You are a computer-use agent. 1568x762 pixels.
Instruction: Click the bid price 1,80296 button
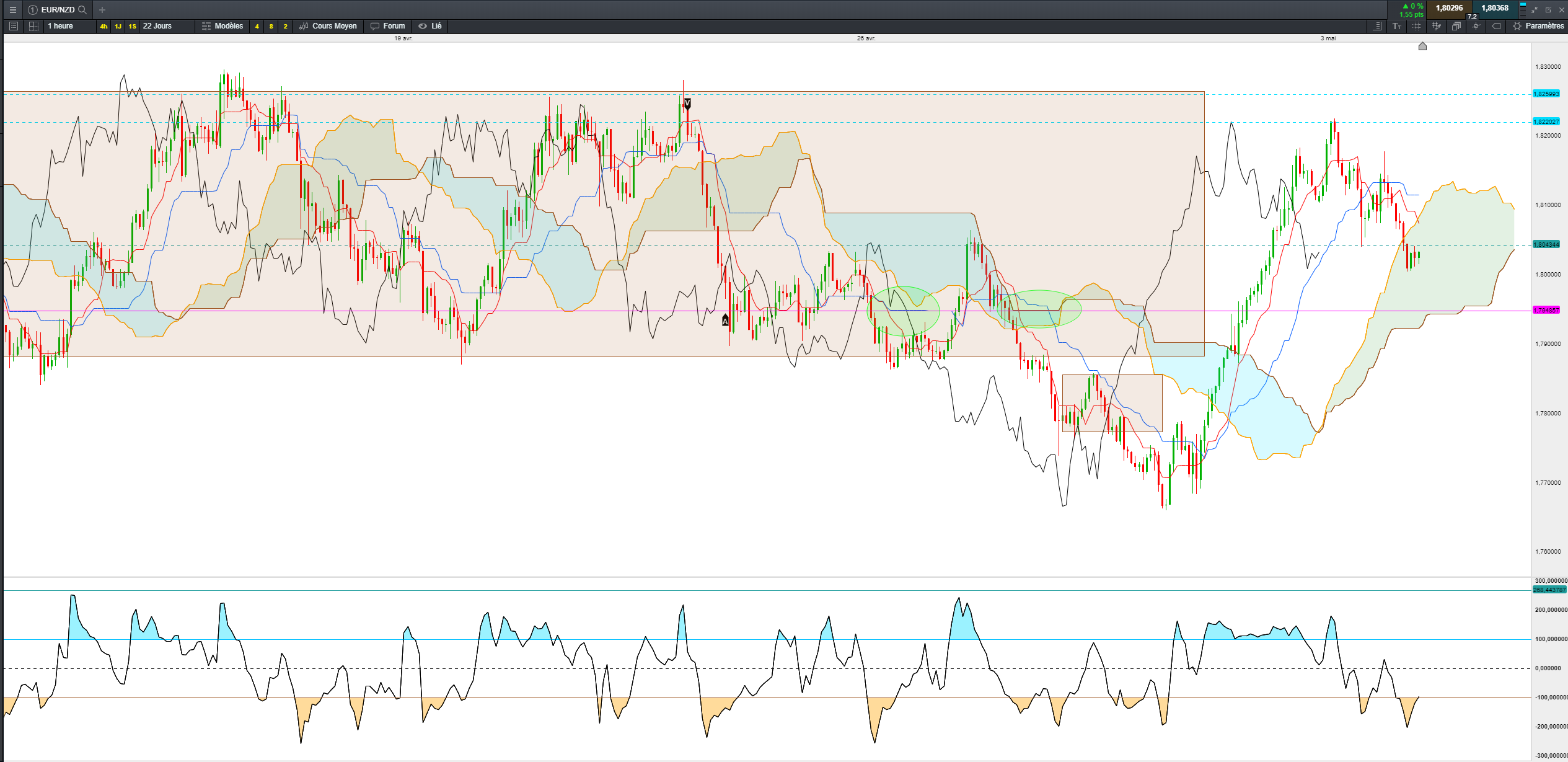tap(1450, 9)
